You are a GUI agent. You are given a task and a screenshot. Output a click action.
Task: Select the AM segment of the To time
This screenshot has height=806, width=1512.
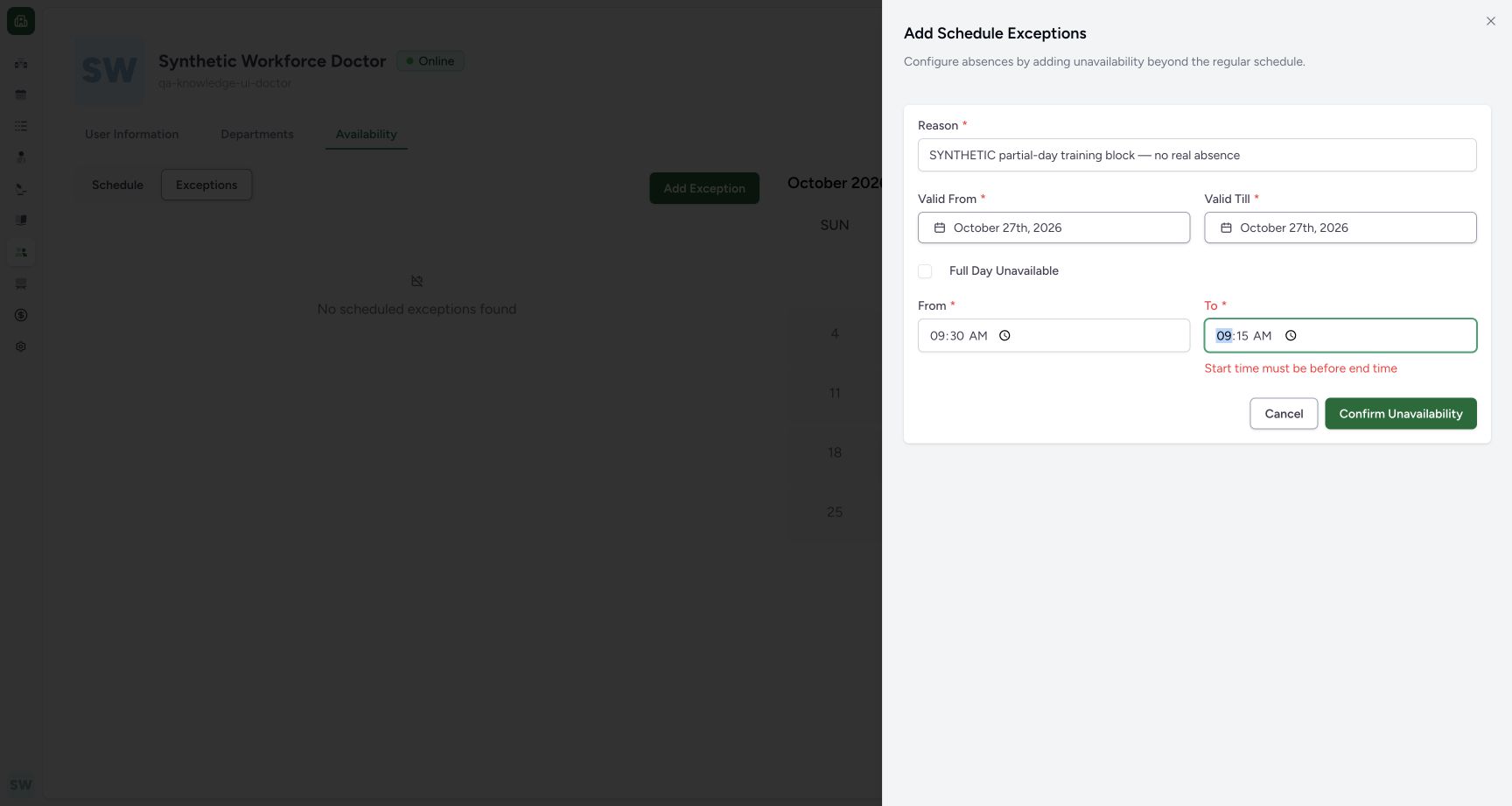(x=1263, y=335)
